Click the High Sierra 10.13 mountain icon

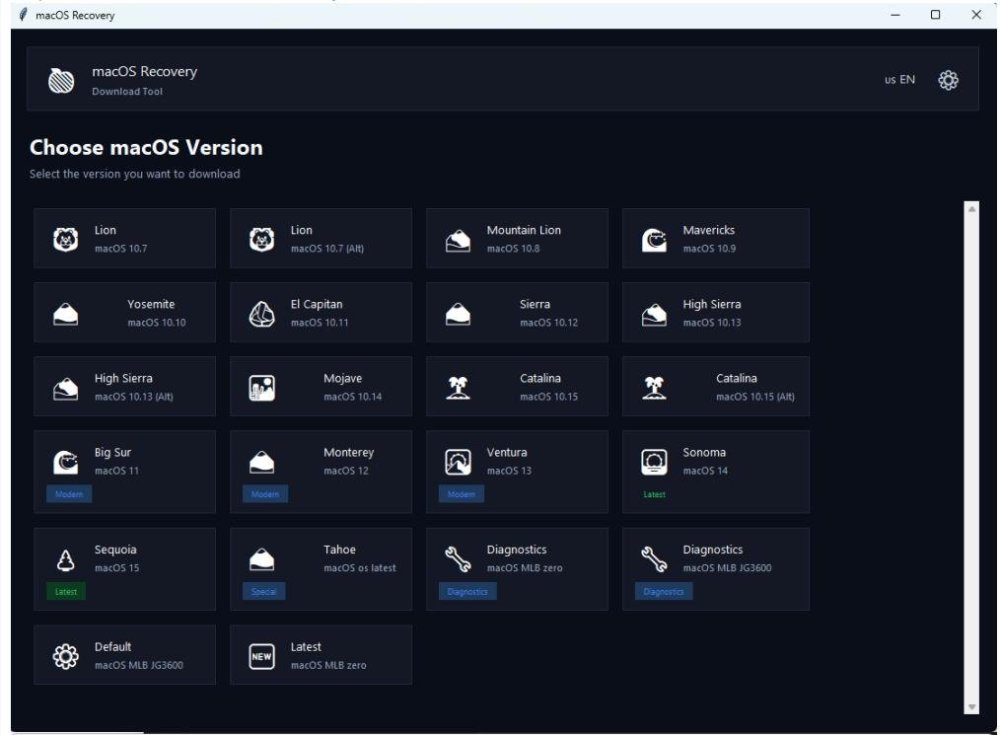point(654,315)
